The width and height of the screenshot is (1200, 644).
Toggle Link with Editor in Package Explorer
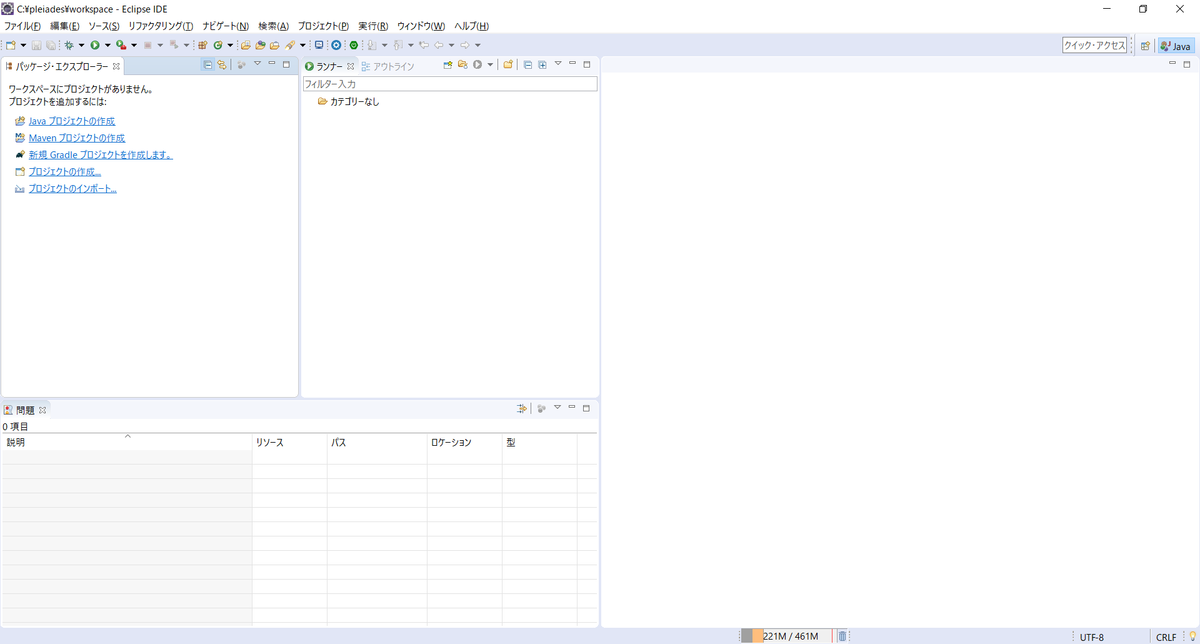222,65
